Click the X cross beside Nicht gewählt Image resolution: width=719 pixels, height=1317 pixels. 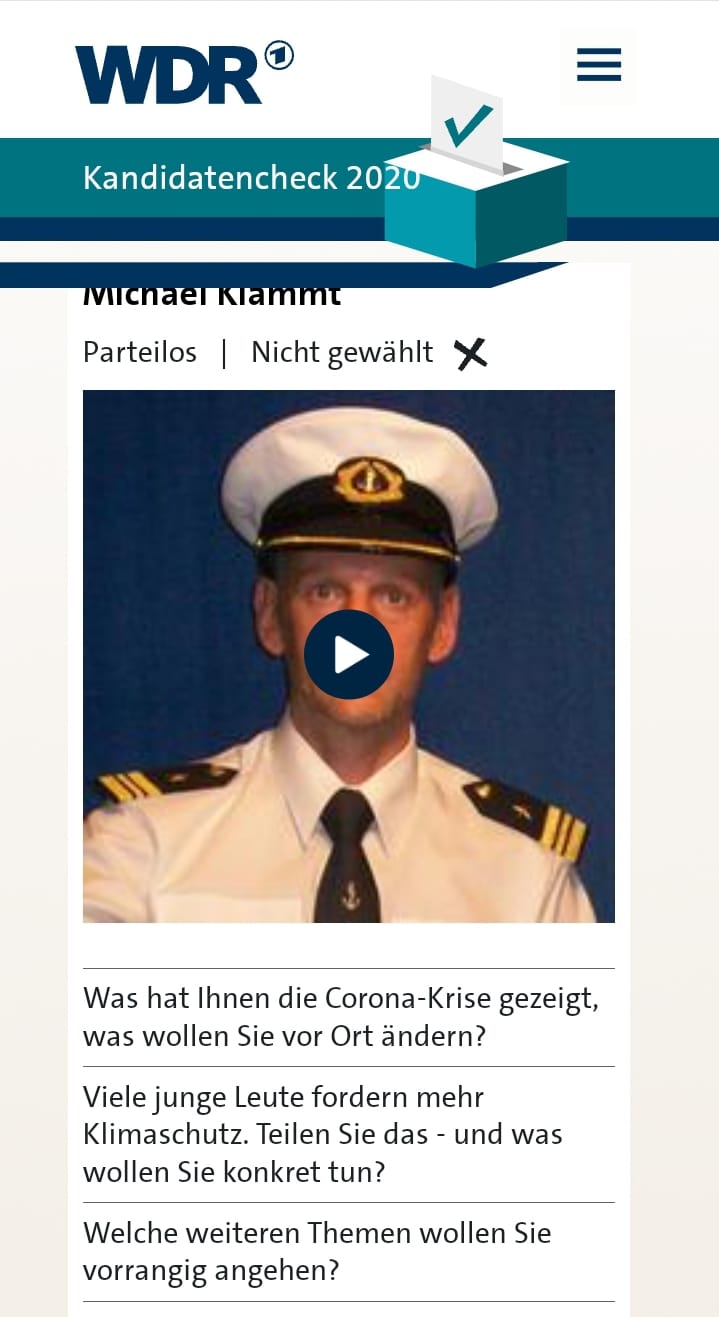pyautogui.click(x=470, y=353)
